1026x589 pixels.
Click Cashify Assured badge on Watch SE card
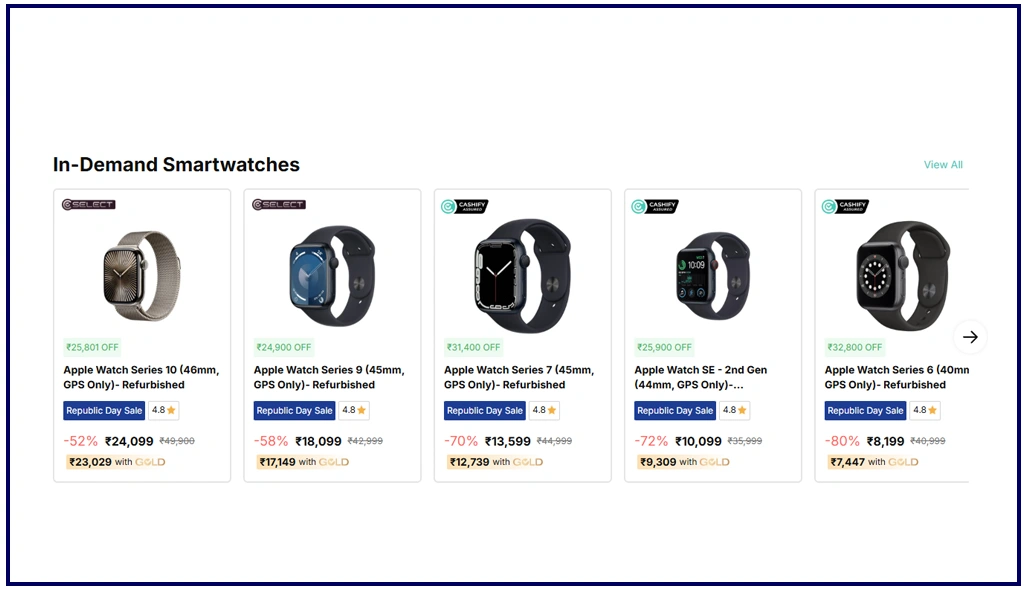point(655,207)
